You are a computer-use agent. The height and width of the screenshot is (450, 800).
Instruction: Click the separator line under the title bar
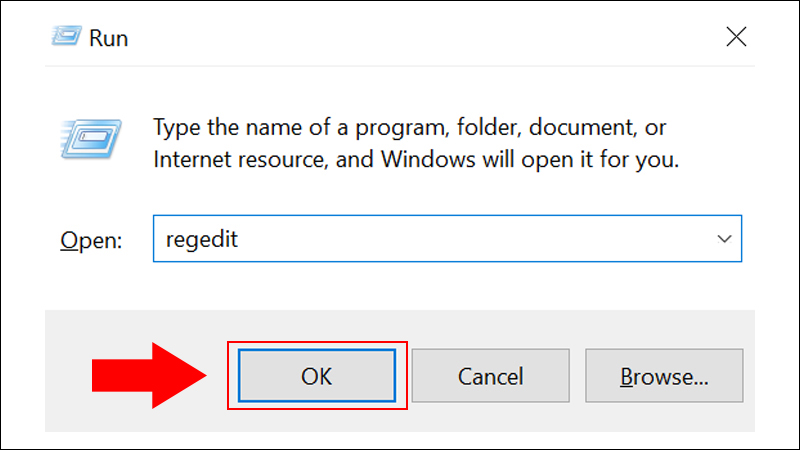tap(399, 66)
